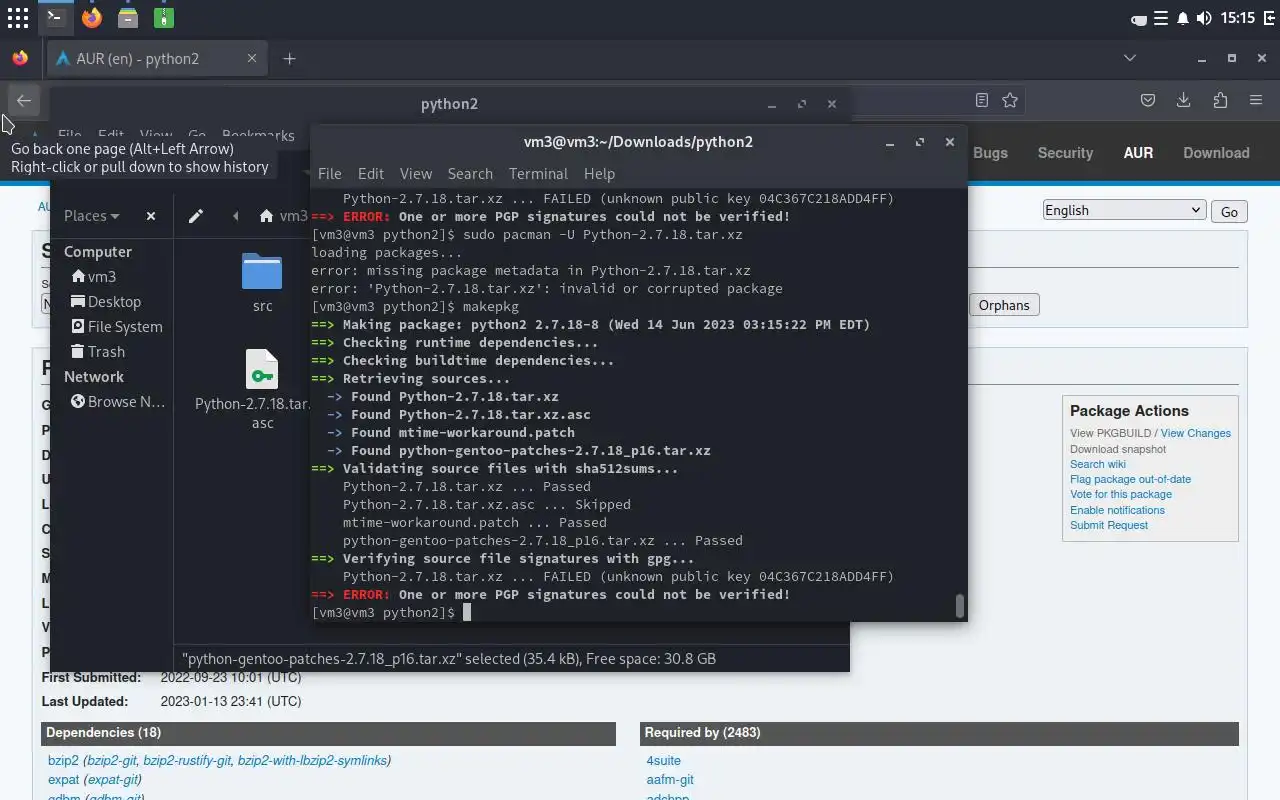Open Firefox hamburger application menu

click(1256, 100)
